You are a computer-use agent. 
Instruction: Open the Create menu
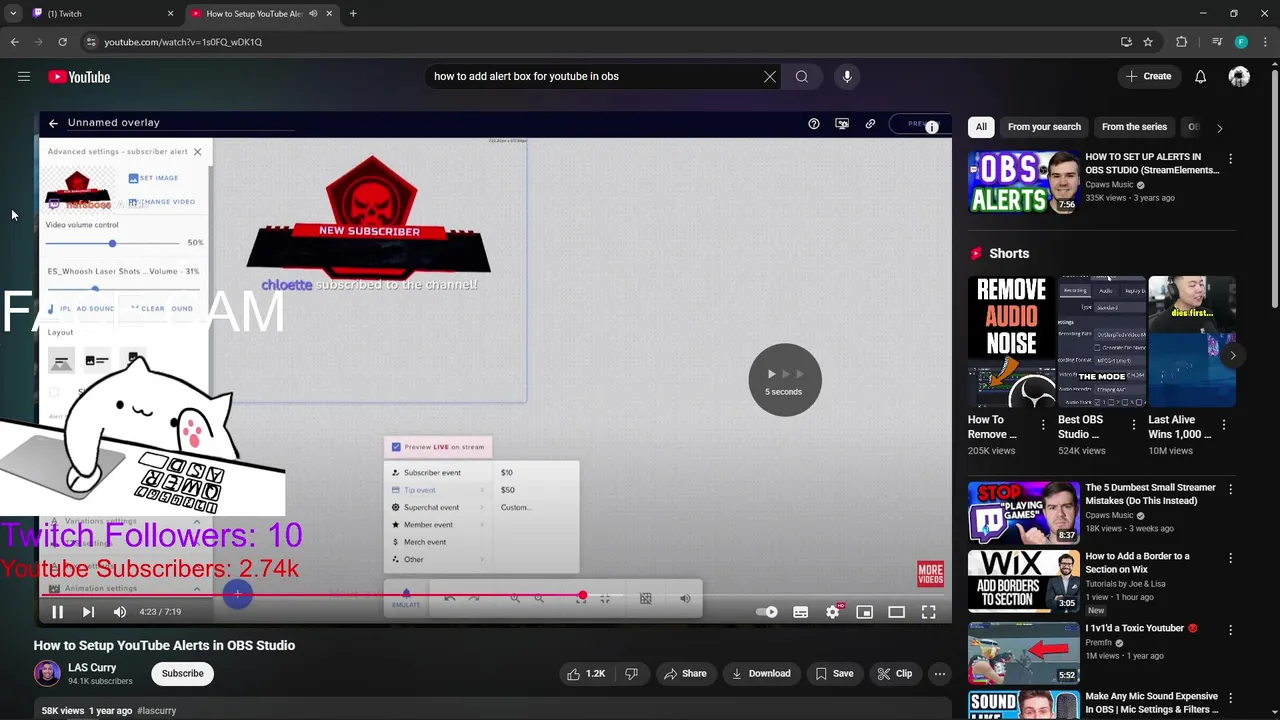pos(1148,76)
